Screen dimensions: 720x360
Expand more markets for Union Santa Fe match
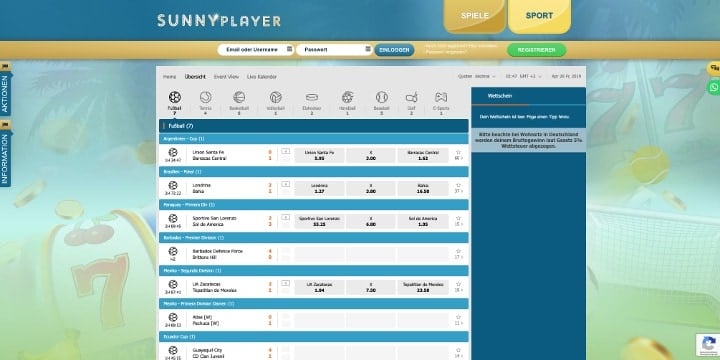(x=458, y=158)
